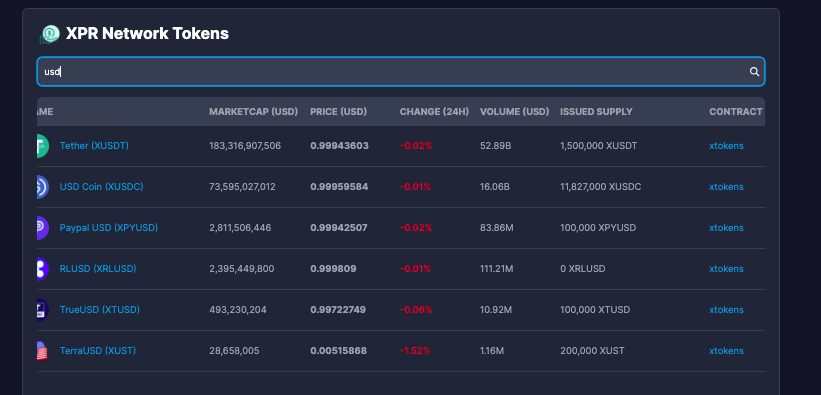Open xtokens contract link in TrueUSD row
The height and width of the screenshot is (395, 821).
coord(726,310)
